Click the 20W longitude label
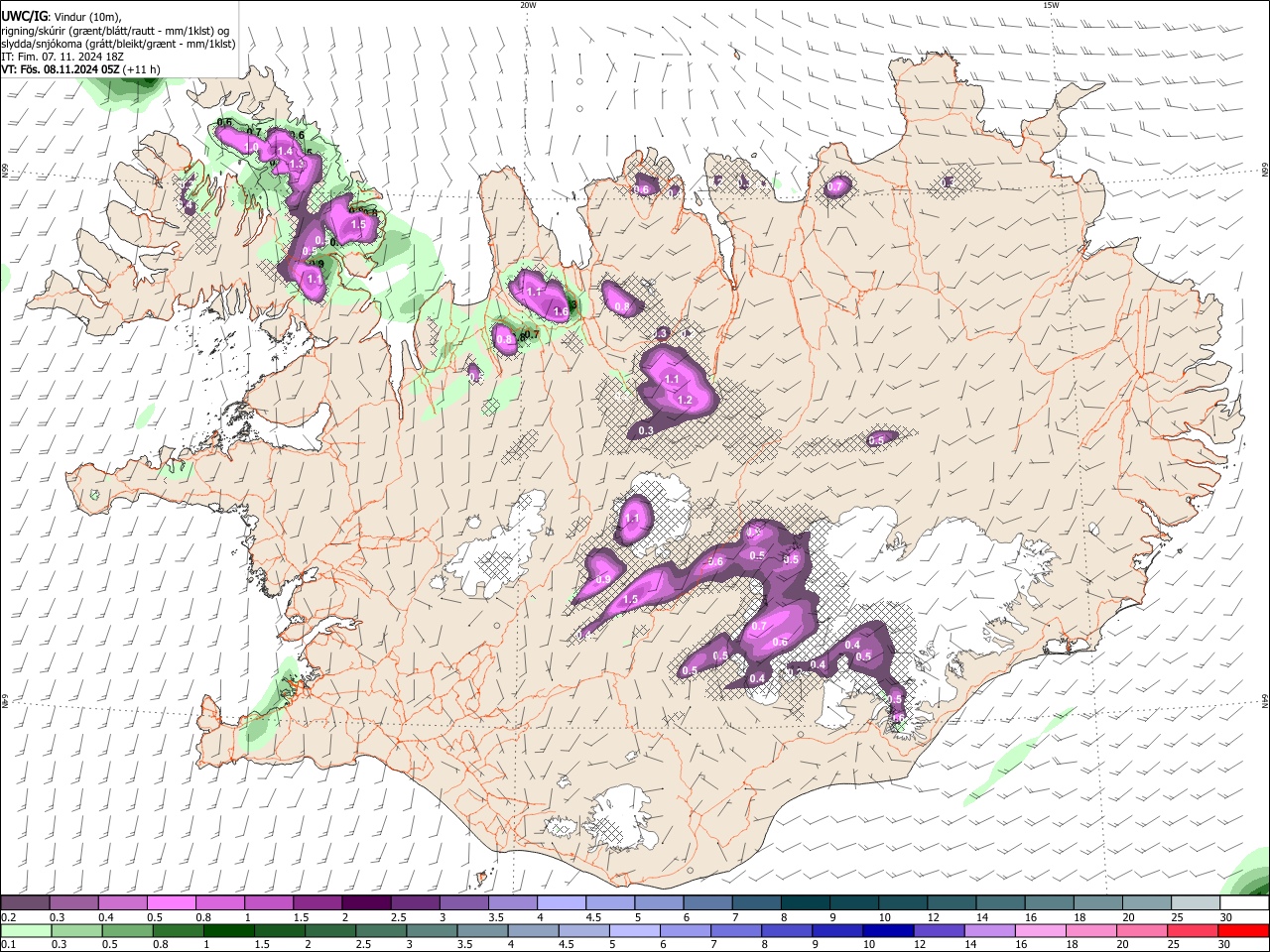1270x952 pixels. (528, 5)
